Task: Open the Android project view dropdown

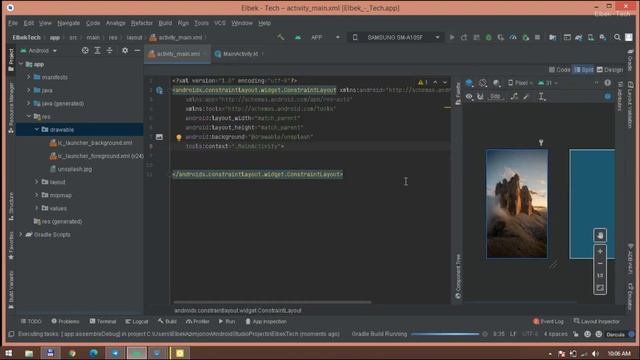Action: click(39, 51)
